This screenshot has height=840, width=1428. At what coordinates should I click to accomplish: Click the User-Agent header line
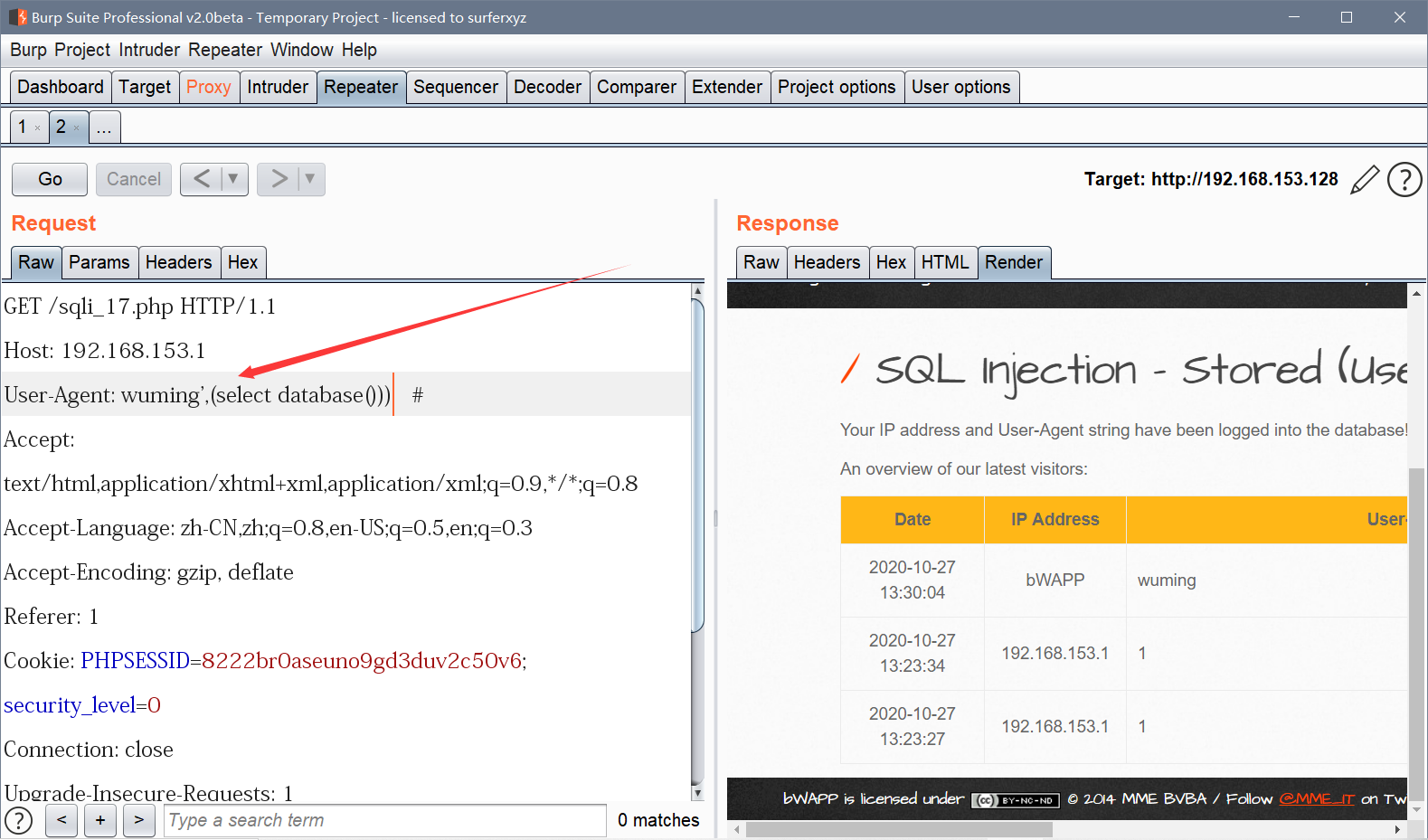[346, 394]
